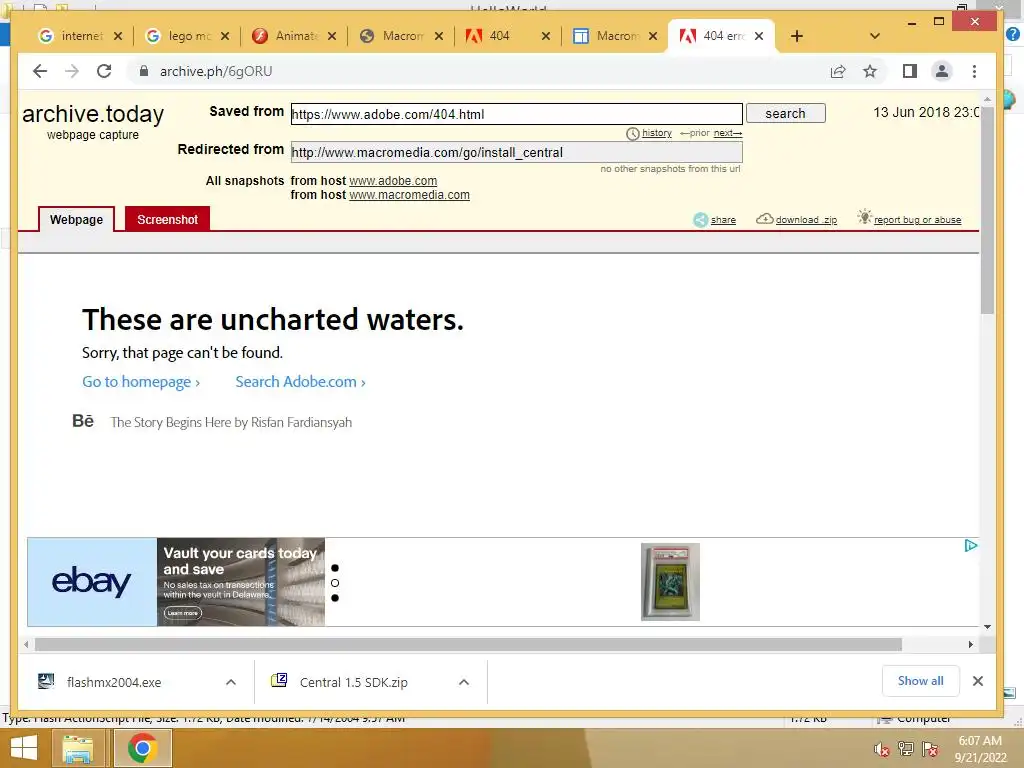Click the muted volume tray icon
The image size is (1024, 768).
click(882, 750)
